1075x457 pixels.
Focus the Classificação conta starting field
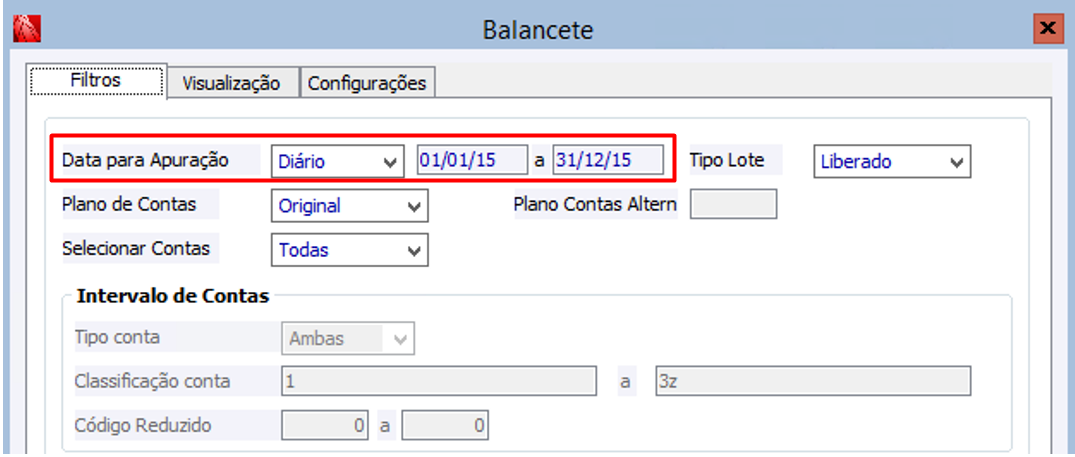click(x=438, y=381)
